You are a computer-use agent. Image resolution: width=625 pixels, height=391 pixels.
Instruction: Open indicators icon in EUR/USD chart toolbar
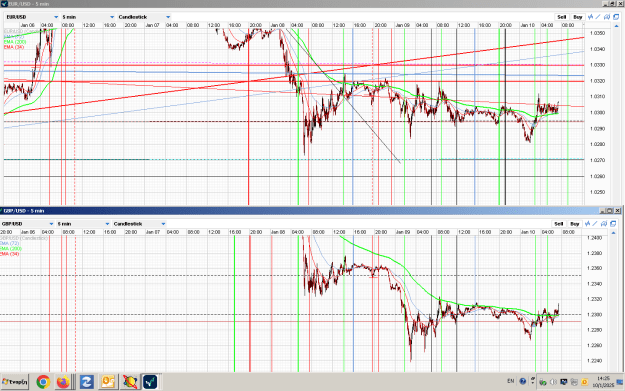(590, 17)
